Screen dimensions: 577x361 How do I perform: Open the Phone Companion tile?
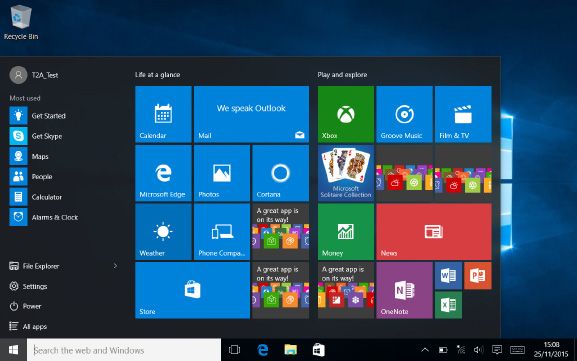pos(222,231)
